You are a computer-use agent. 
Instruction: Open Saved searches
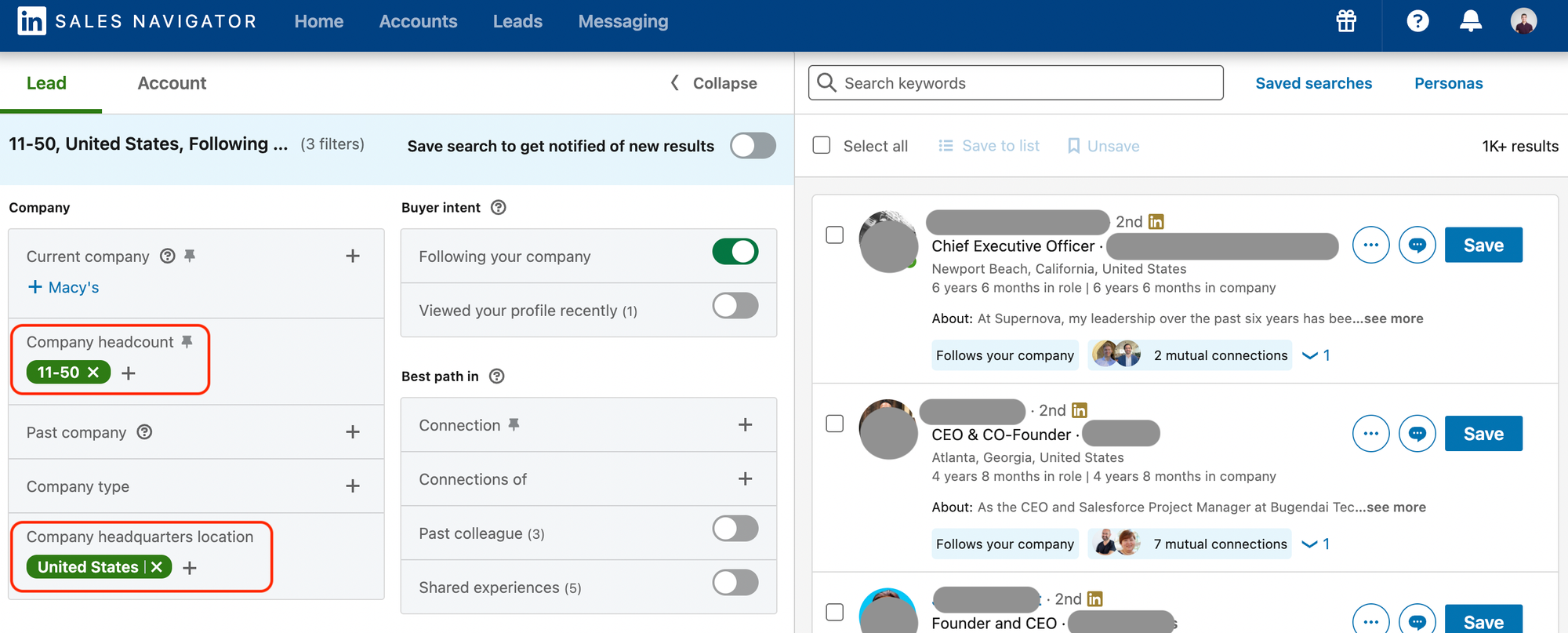pos(1313,83)
